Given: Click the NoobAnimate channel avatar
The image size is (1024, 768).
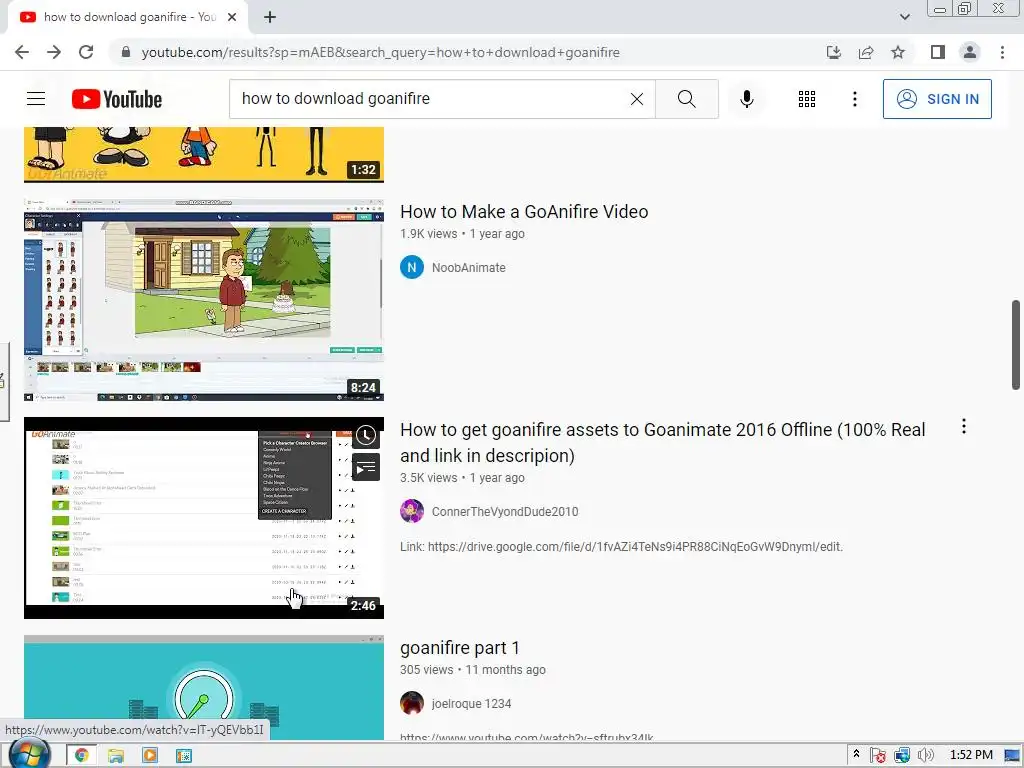Looking at the screenshot, I should click(411, 267).
